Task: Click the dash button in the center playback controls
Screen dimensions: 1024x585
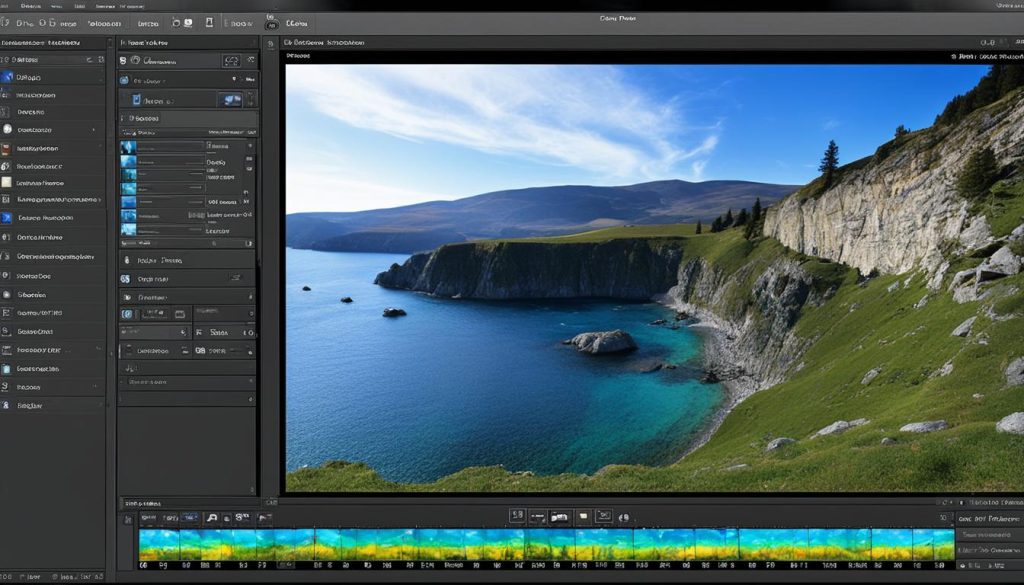Action: click(x=537, y=517)
